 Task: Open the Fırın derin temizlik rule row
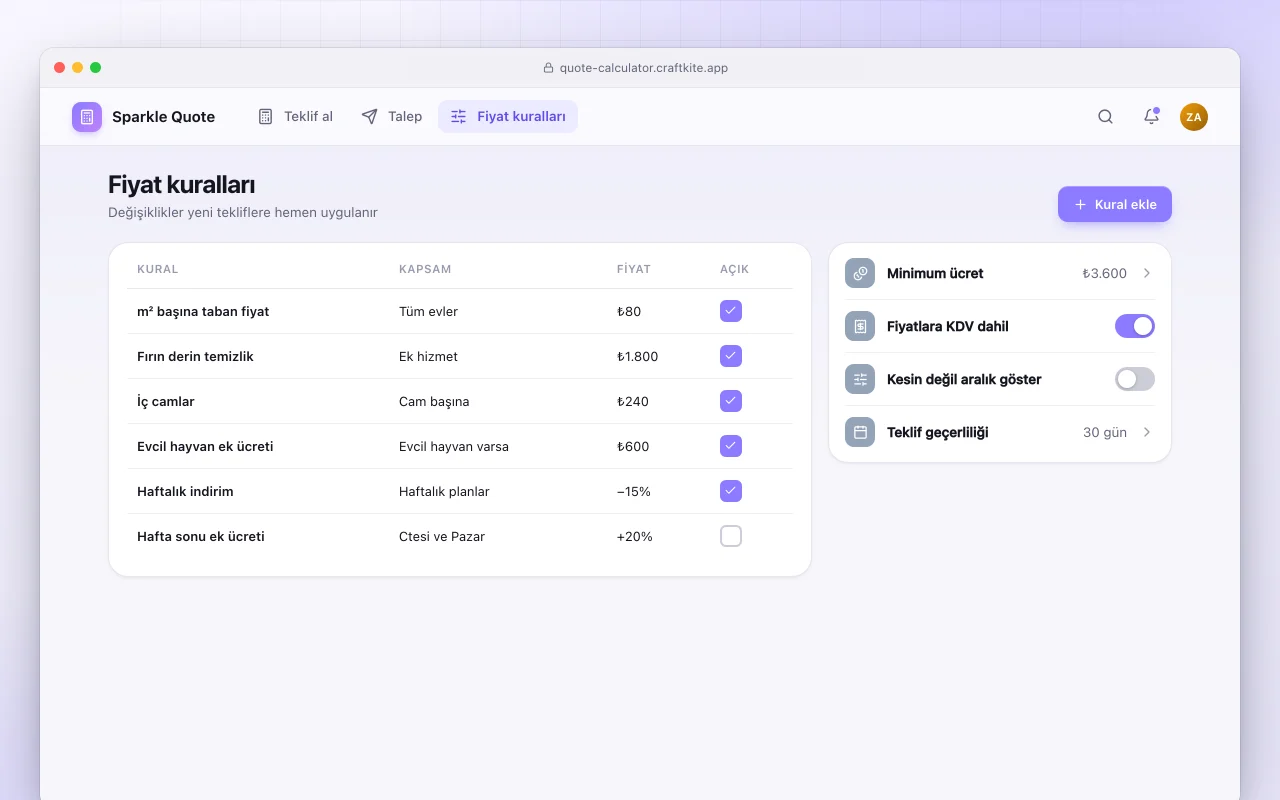460,356
